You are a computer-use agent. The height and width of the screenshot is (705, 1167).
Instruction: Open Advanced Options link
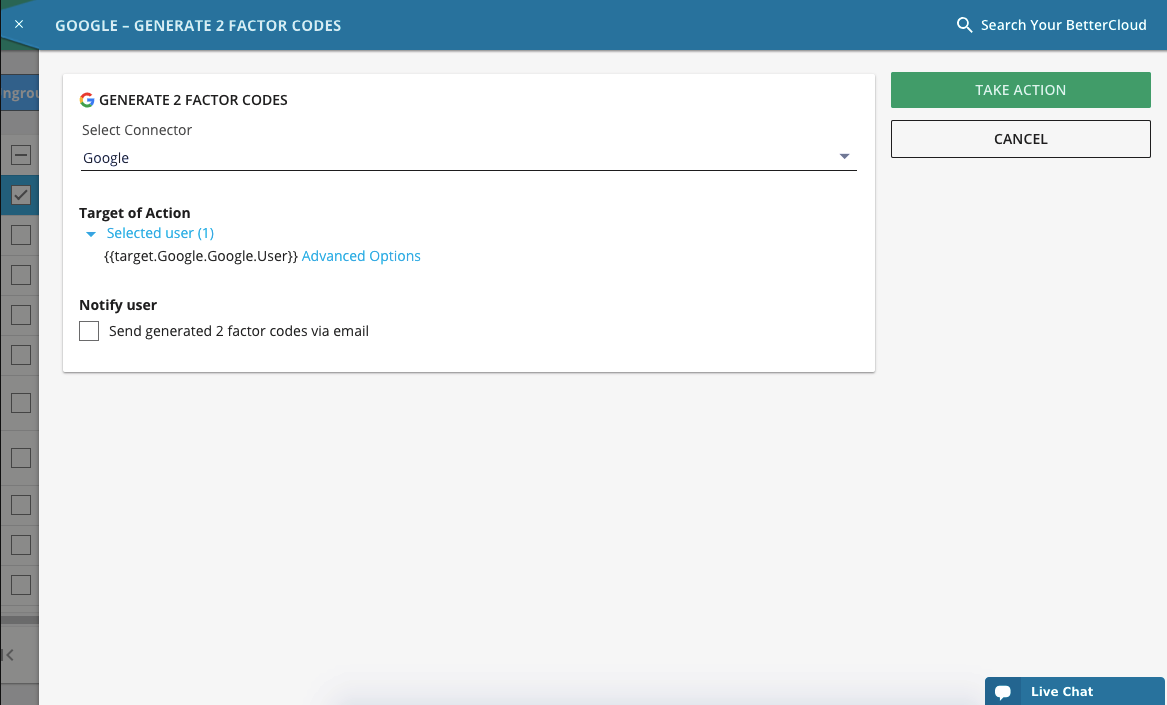pos(361,256)
